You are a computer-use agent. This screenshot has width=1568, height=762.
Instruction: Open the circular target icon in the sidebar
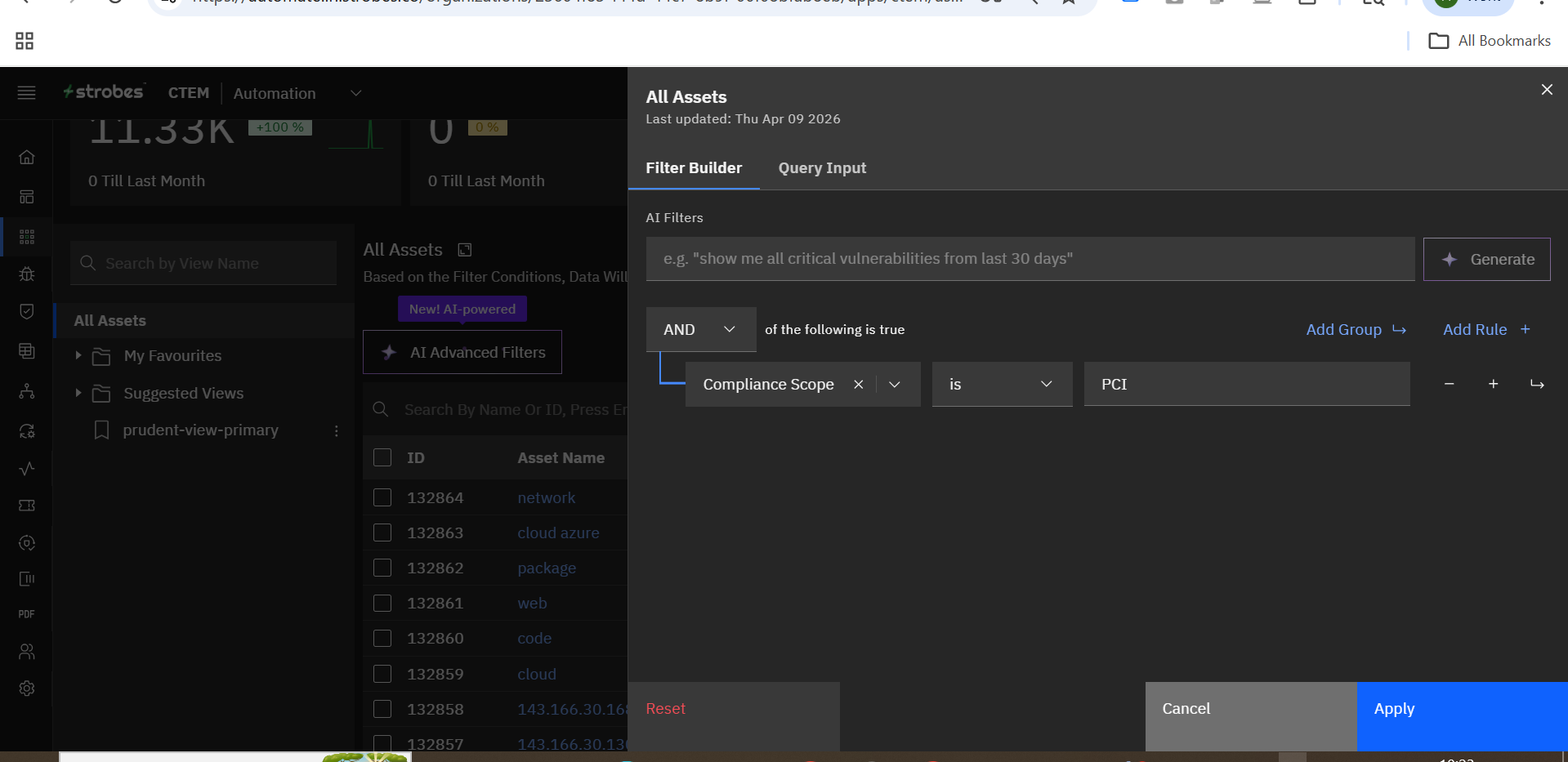(27, 543)
